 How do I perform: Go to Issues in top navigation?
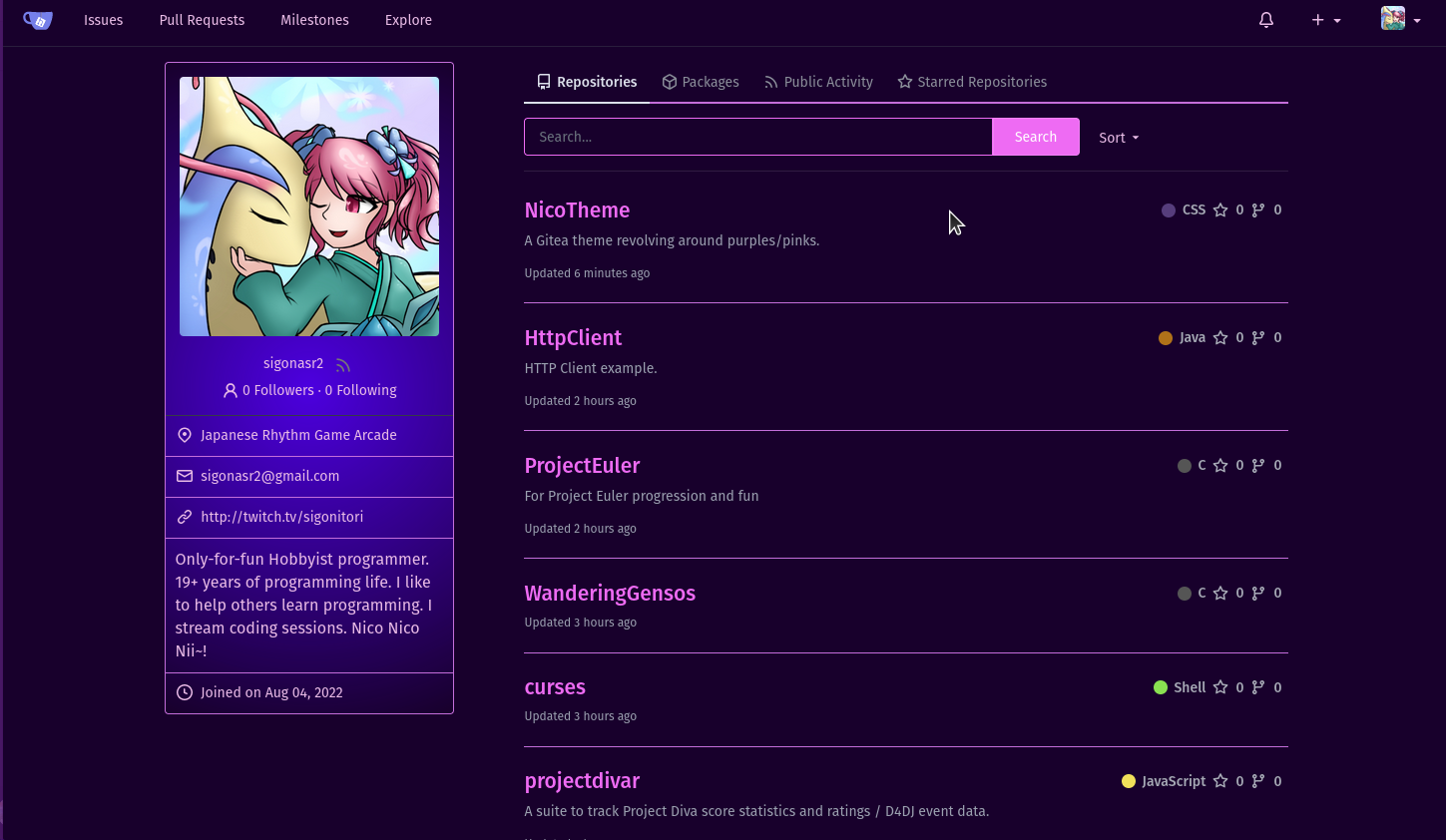pyautogui.click(x=104, y=20)
